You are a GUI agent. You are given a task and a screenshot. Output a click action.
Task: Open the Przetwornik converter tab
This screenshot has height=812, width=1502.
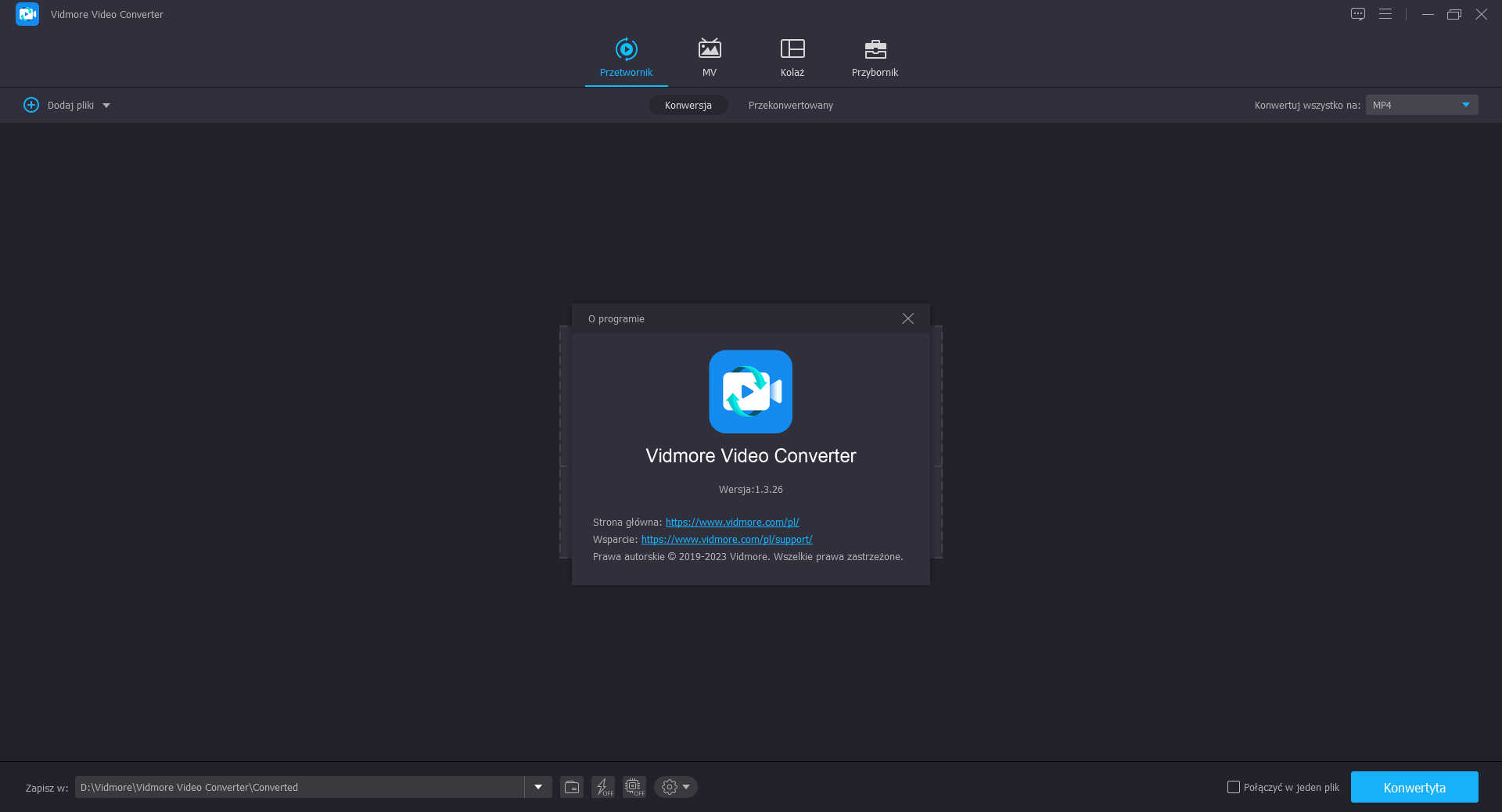coord(626,58)
